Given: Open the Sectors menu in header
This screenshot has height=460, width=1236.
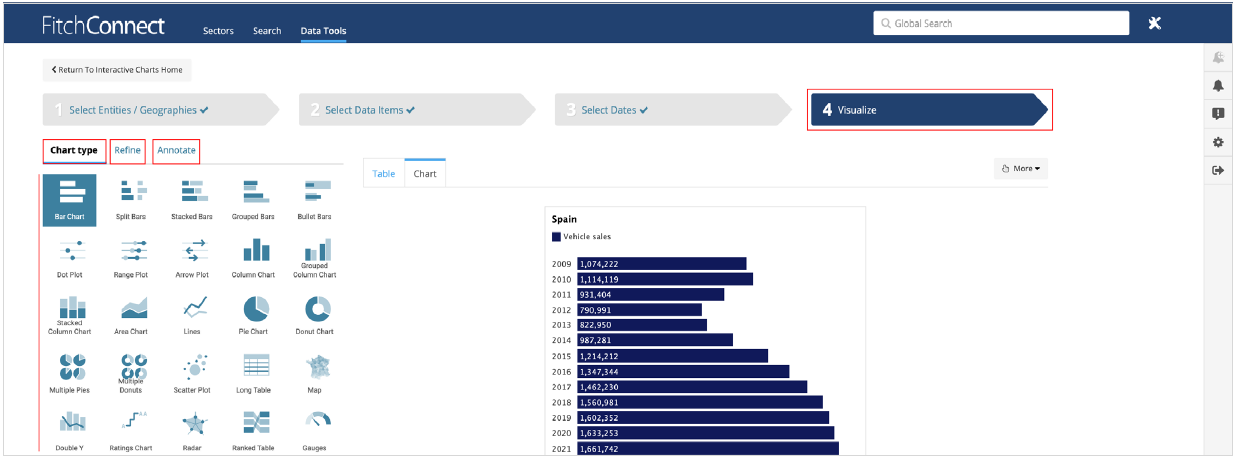Looking at the screenshot, I should point(218,31).
